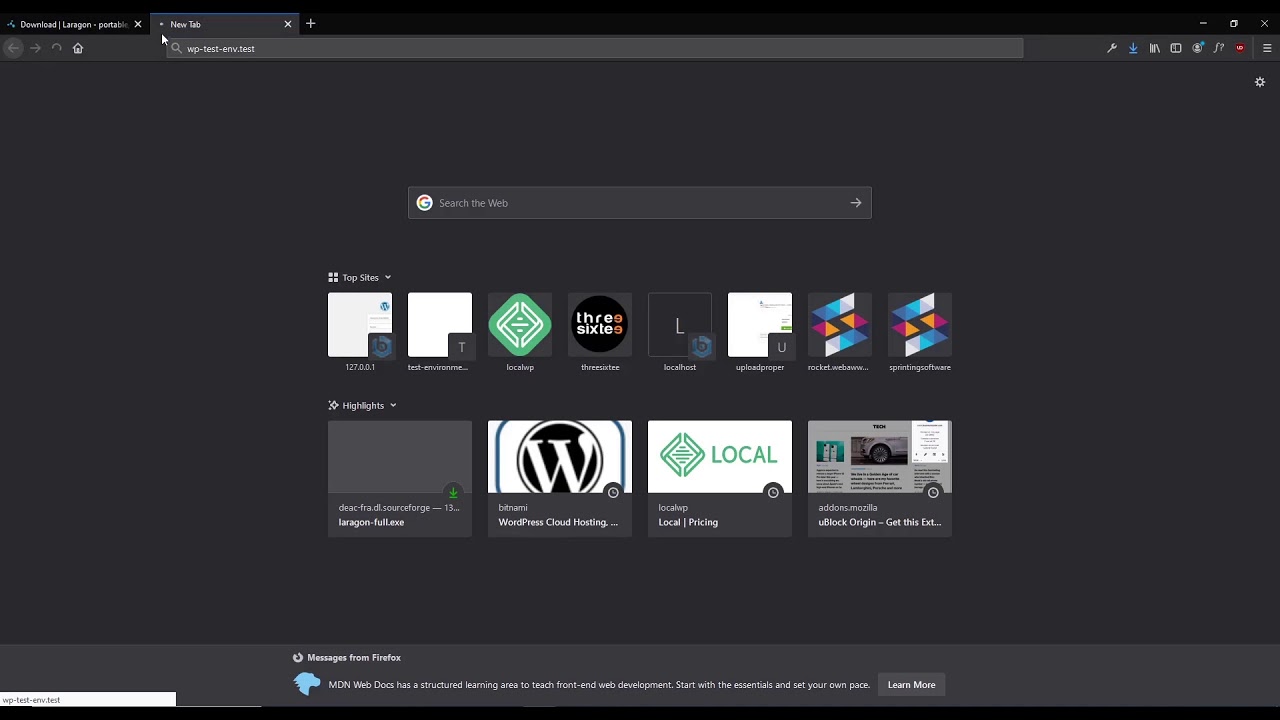The image size is (1280, 720).
Task: Expand the Highlights section menu
Action: [393, 406]
